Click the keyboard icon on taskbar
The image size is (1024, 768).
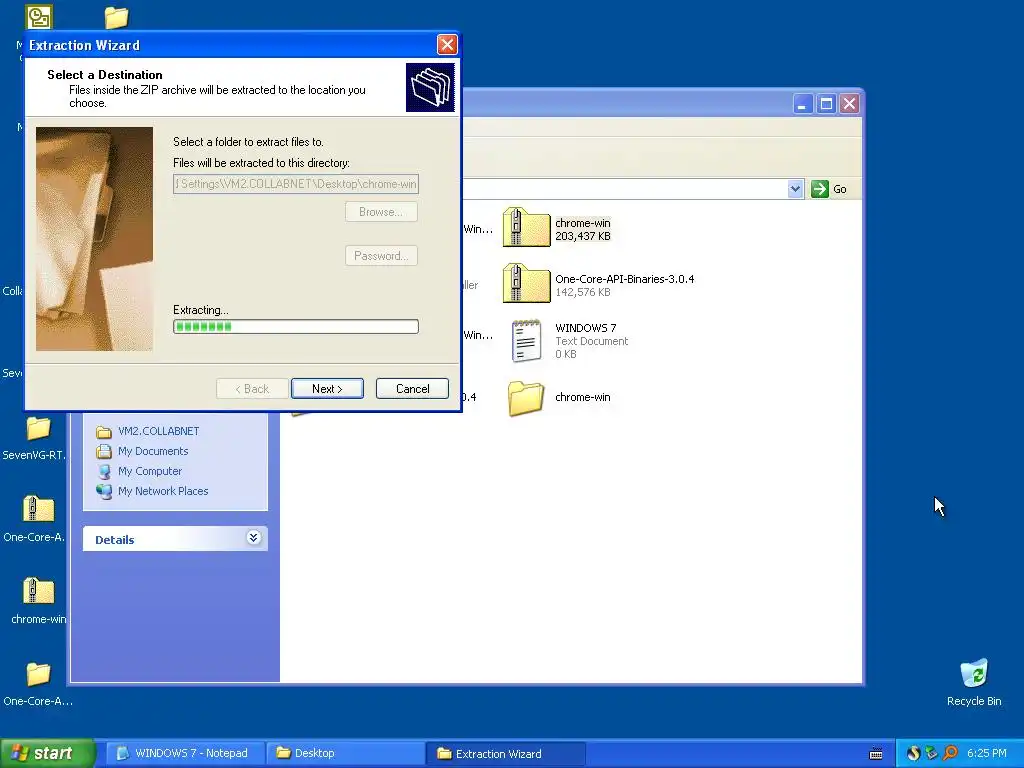coord(876,754)
